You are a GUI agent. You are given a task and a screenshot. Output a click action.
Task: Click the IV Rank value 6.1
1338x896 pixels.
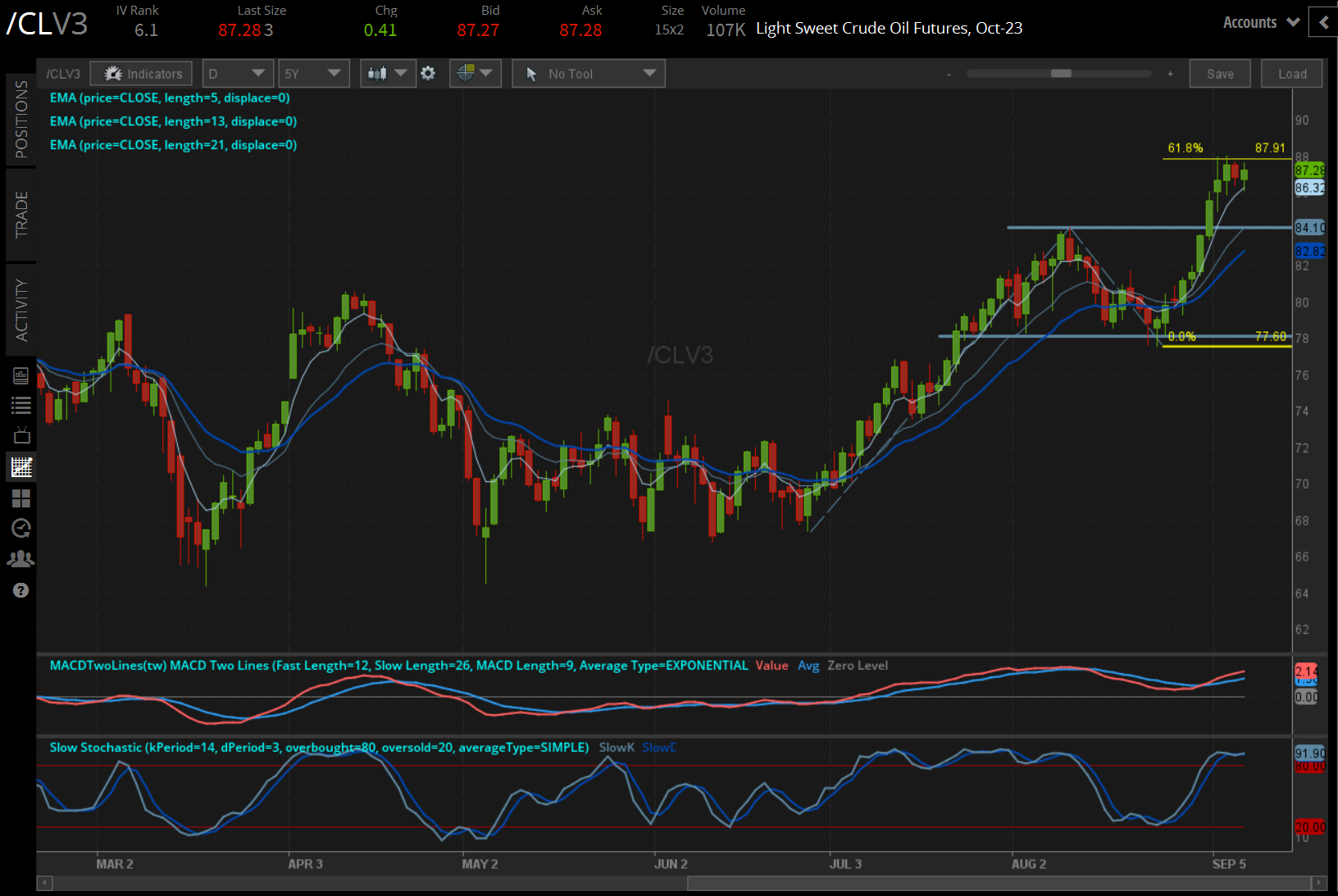(x=146, y=30)
